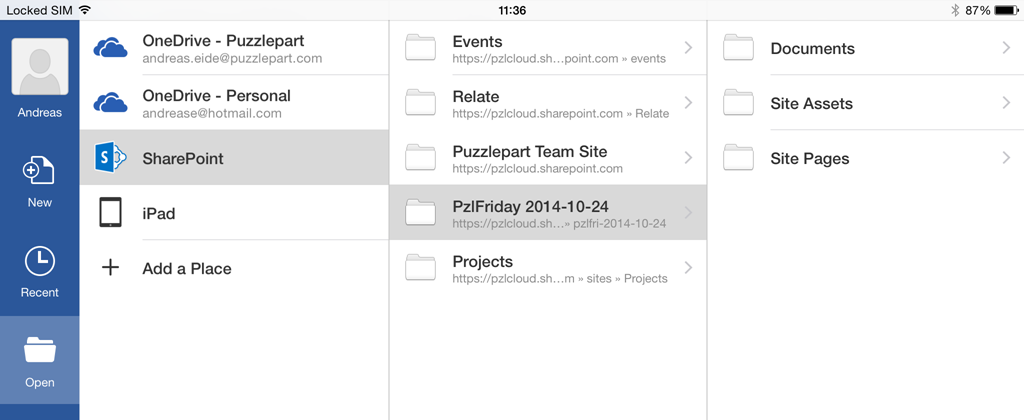This screenshot has width=1024, height=420.
Task: Tap the Andreas profile avatar
Action: click(x=40, y=67)
